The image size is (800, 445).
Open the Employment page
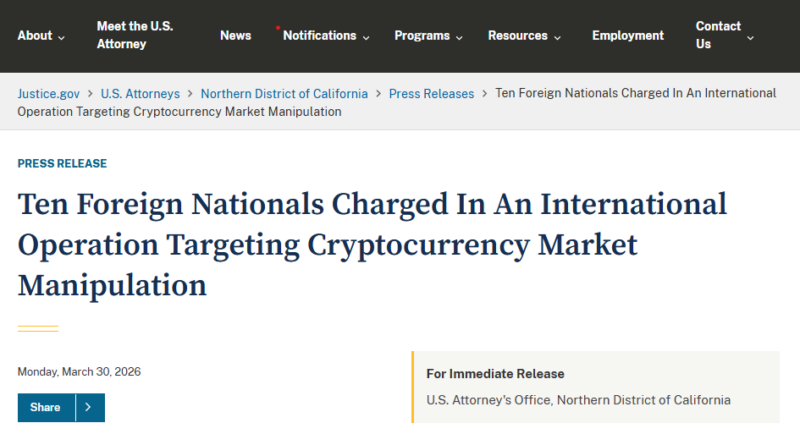tap(627, 35)
